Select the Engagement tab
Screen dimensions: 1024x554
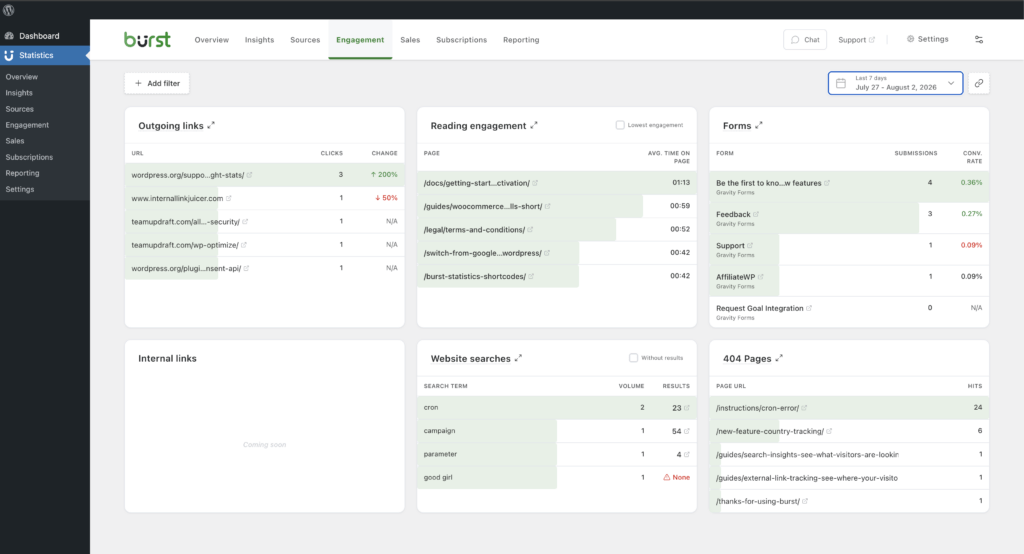(x=360, y=40)
